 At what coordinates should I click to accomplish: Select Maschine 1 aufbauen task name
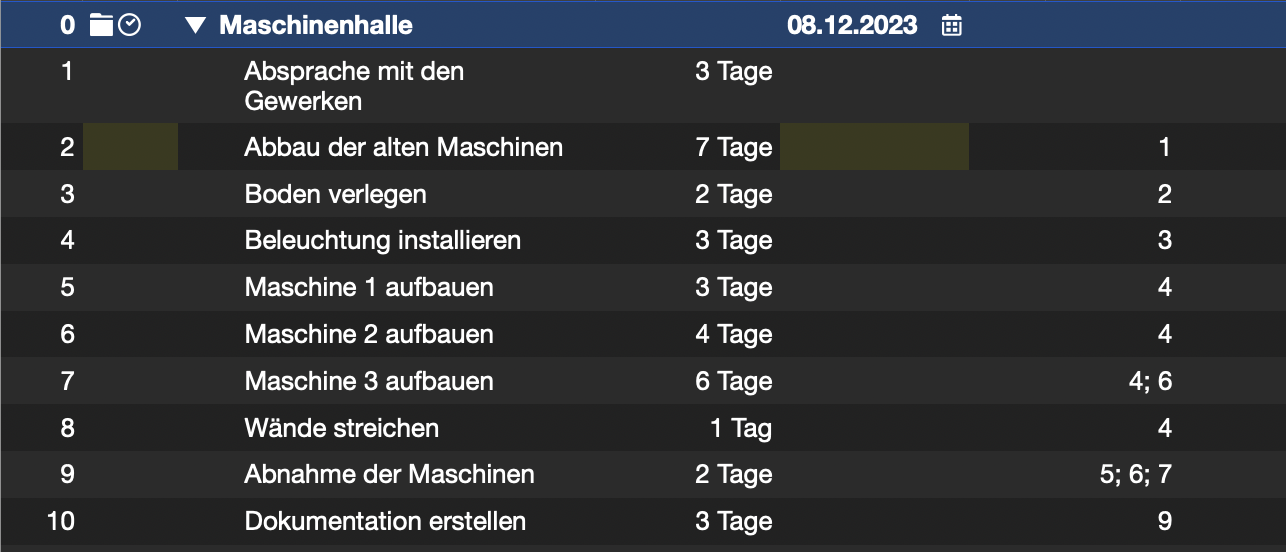click(x=369, y=288)
